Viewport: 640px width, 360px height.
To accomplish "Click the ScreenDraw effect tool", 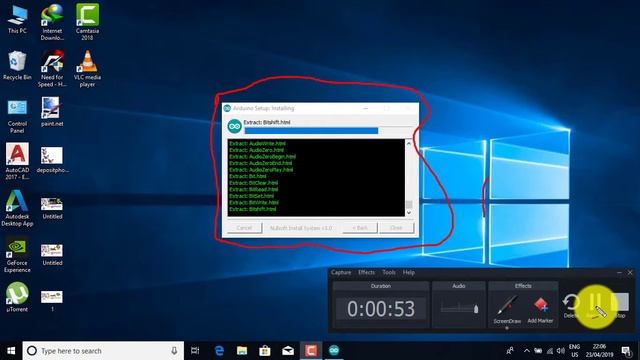I will [507, 310].
